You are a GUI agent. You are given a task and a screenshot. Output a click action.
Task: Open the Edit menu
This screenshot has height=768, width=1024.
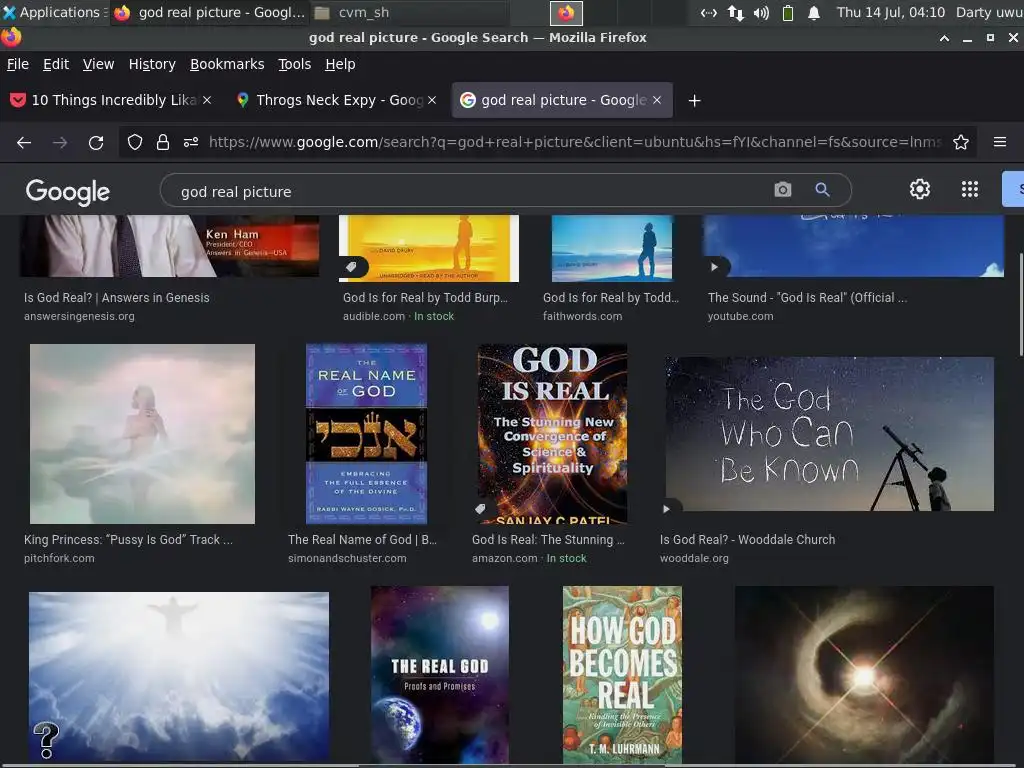[x=56, y=64]
